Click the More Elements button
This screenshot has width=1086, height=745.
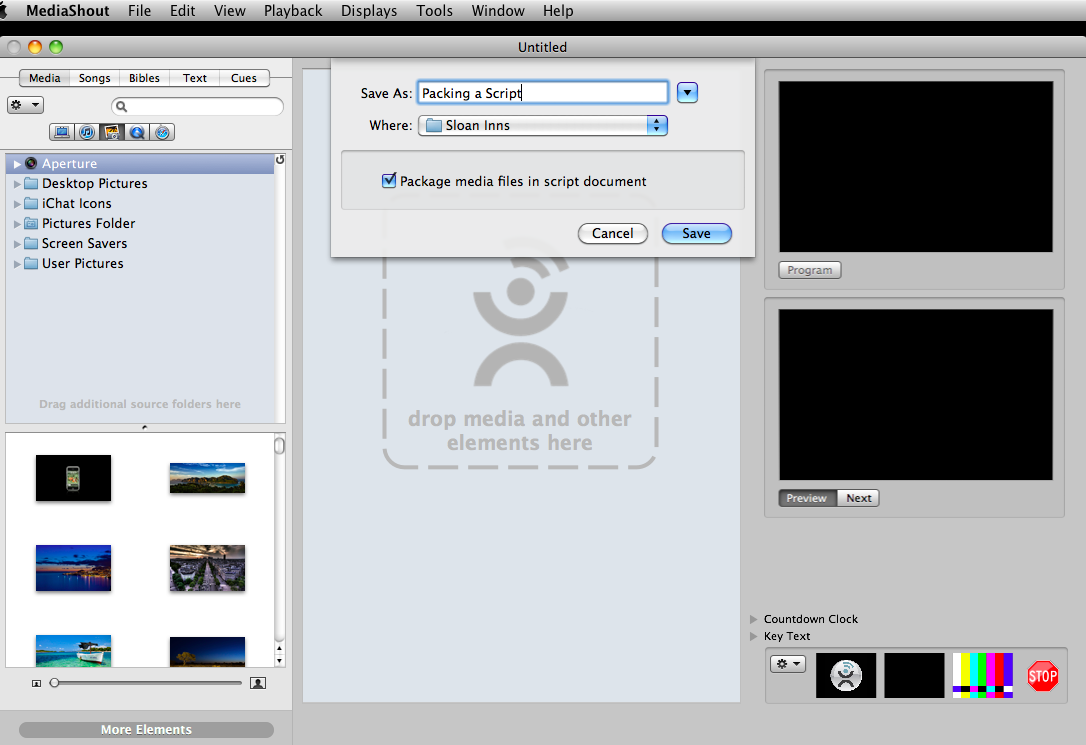pyautogui.click(x=146, y=730)
